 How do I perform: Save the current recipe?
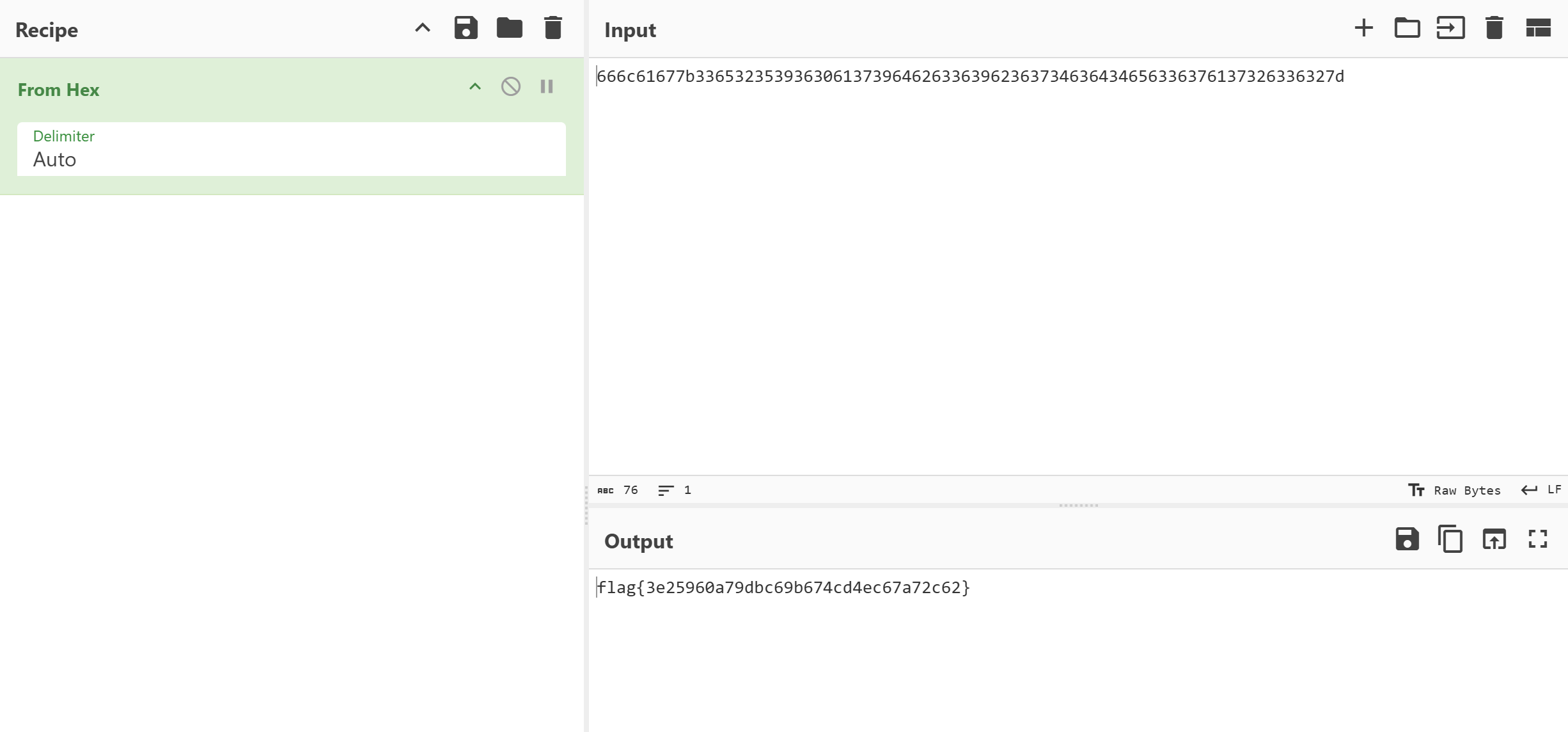[466, 28]
